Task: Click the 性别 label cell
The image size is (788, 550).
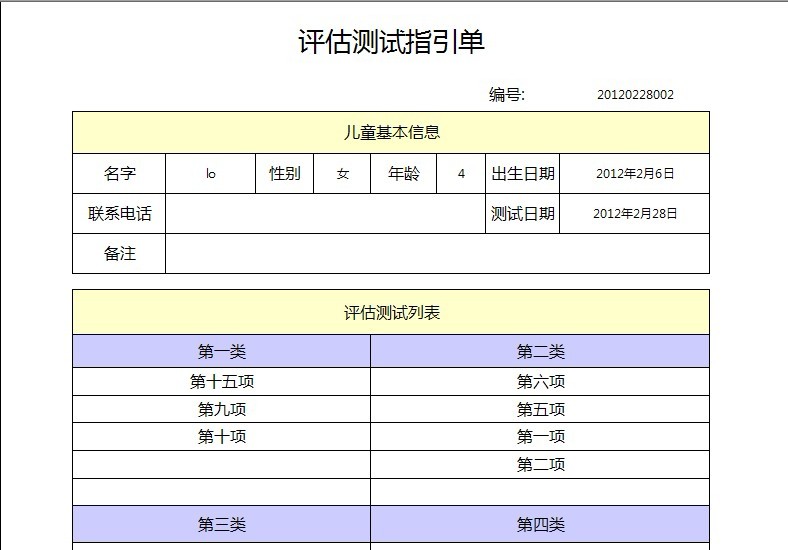Action: click(x=284, y=173)
